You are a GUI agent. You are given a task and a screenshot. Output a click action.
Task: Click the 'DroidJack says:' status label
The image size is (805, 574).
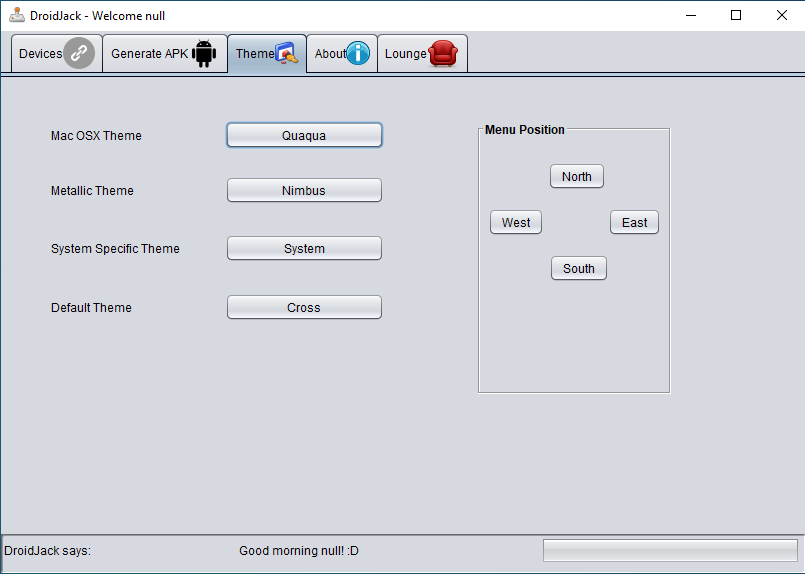47,550
